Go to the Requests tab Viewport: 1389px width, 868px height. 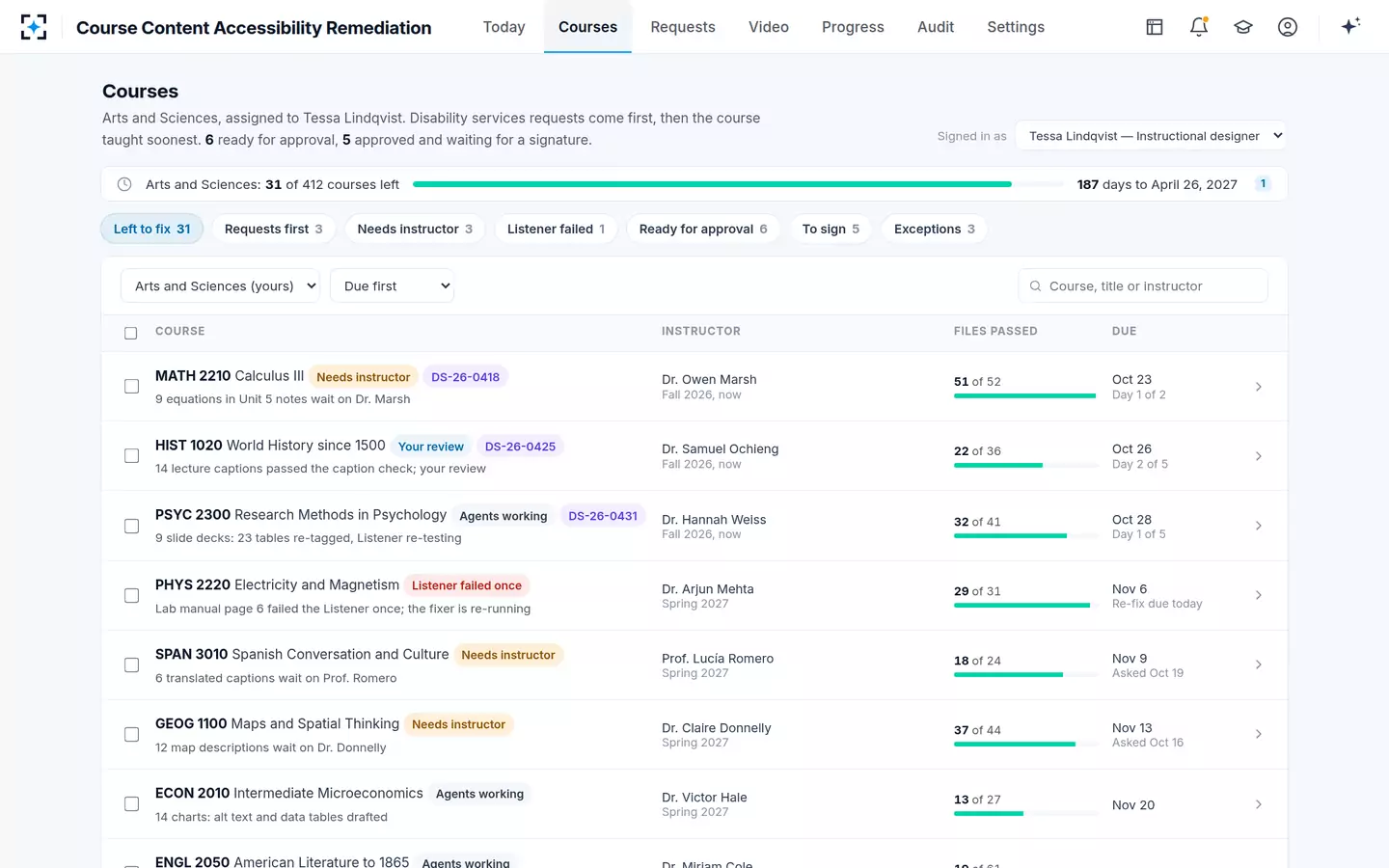[683, 27]
